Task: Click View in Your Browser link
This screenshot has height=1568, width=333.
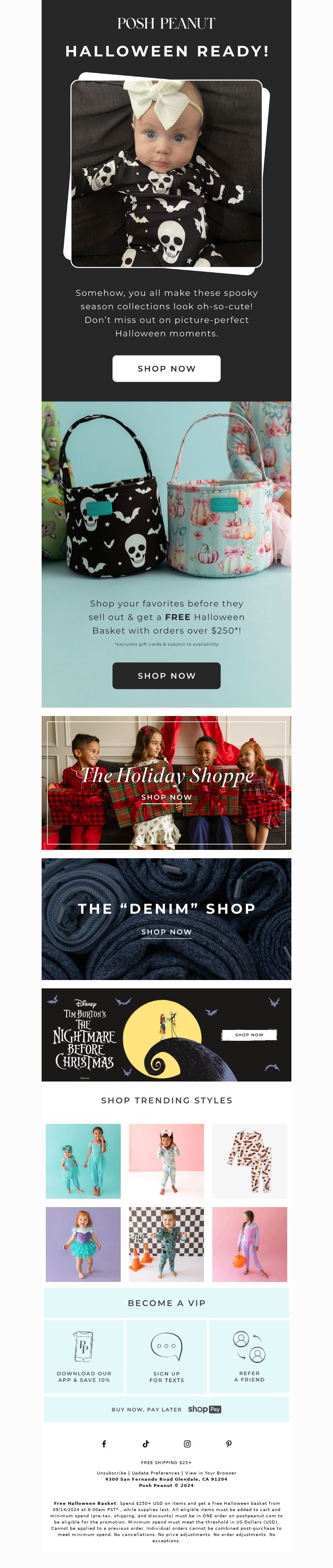Action: [x=210, y=1473]
